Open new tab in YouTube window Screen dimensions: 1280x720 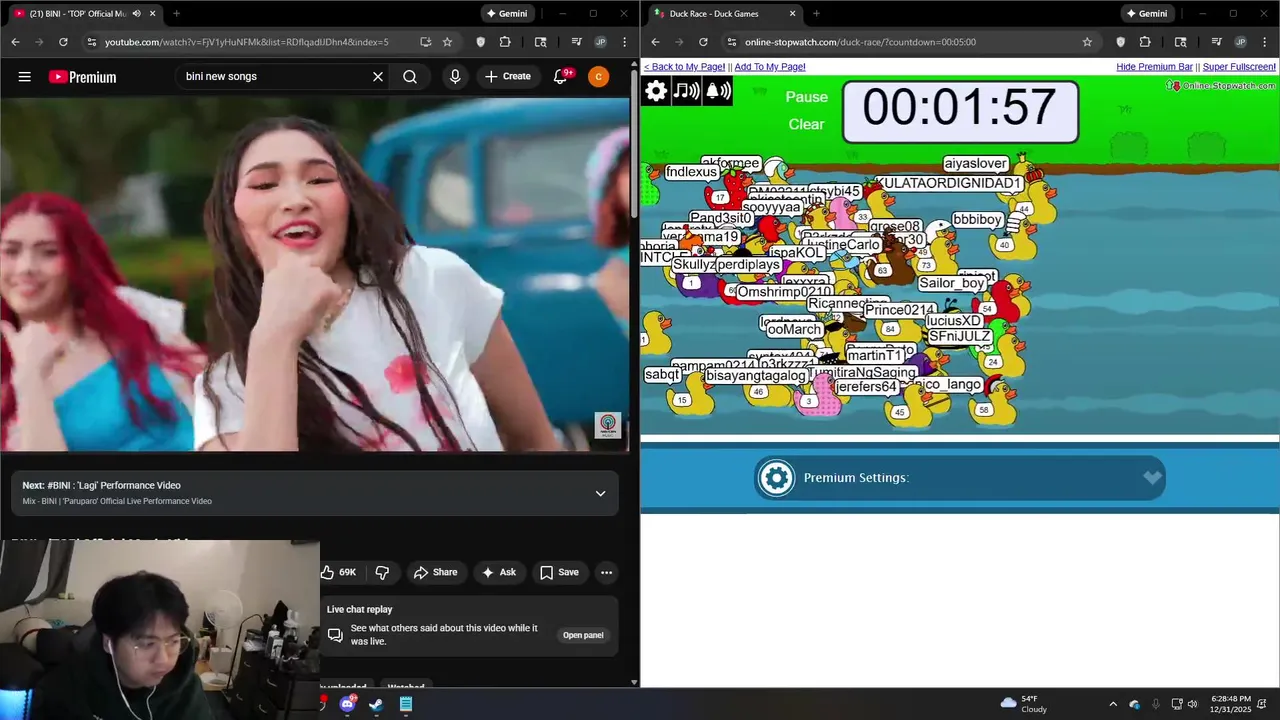176,14
